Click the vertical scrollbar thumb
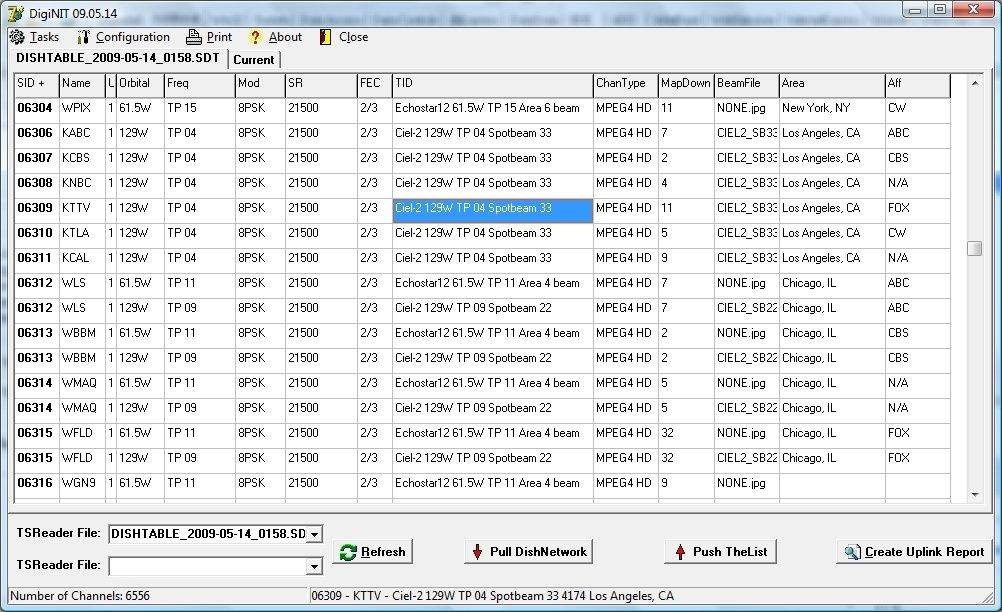Screen dimensions: 1002x612 pos(975,248)
